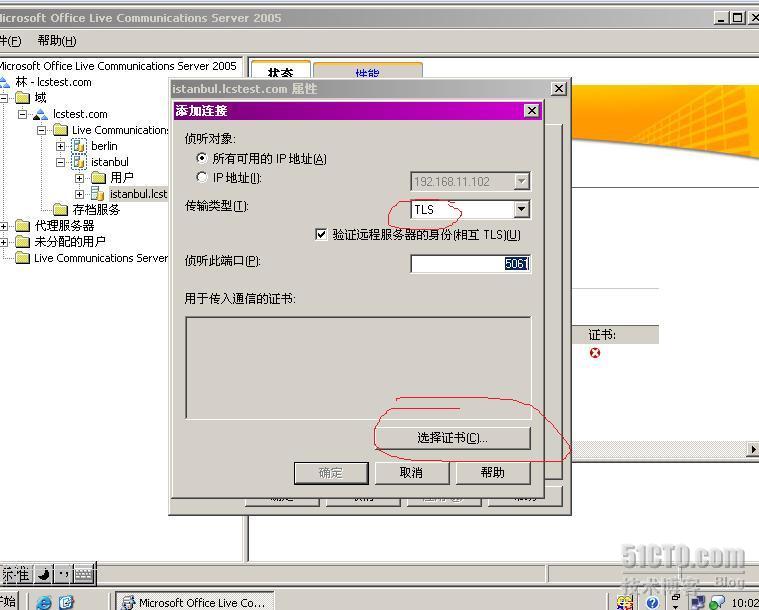
Task: Click the berlin pool icon
Action: [79, 146]
